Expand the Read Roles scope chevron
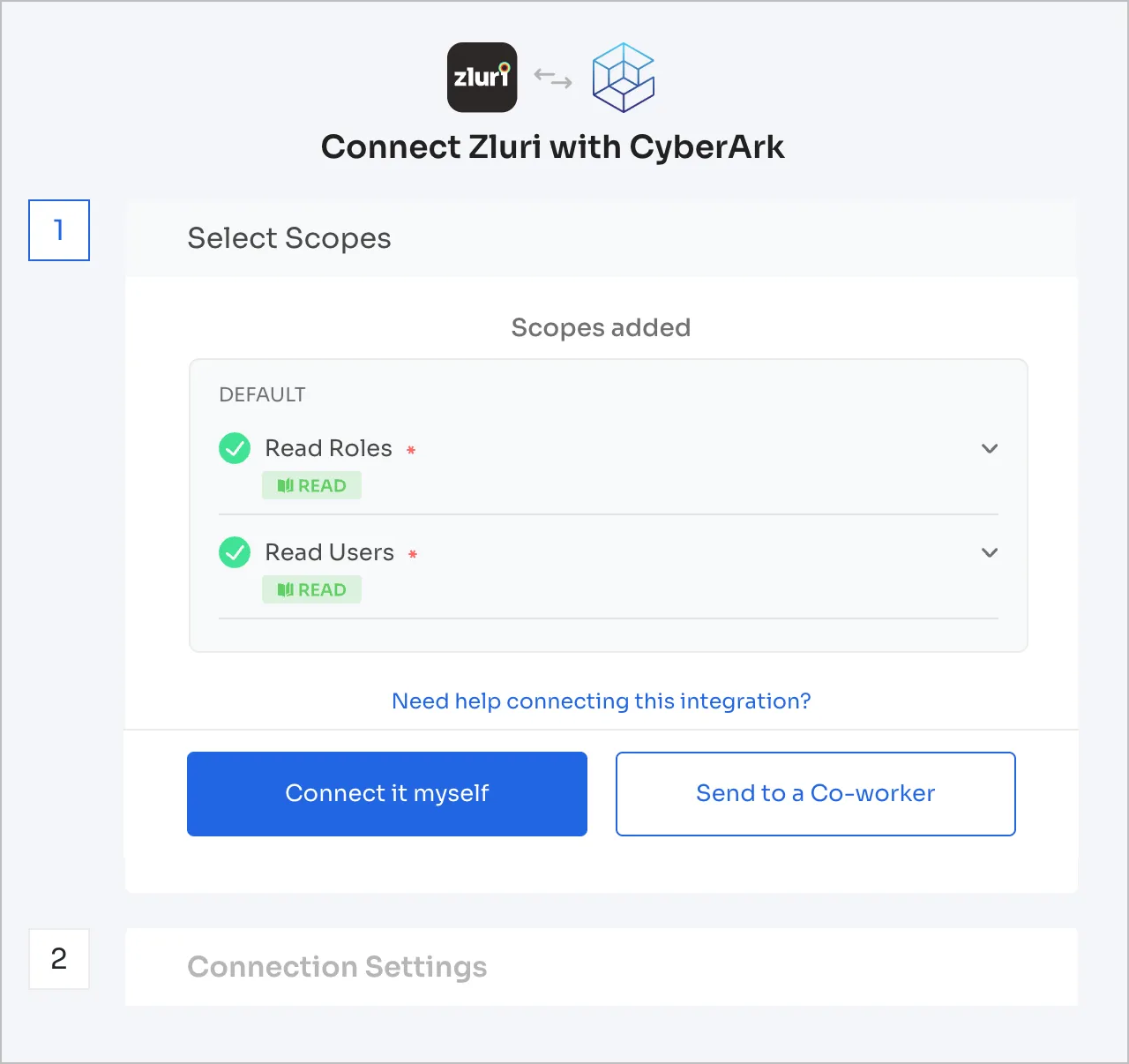Viewport: 1129px width, 1064px height. click(x=990, y=448)
